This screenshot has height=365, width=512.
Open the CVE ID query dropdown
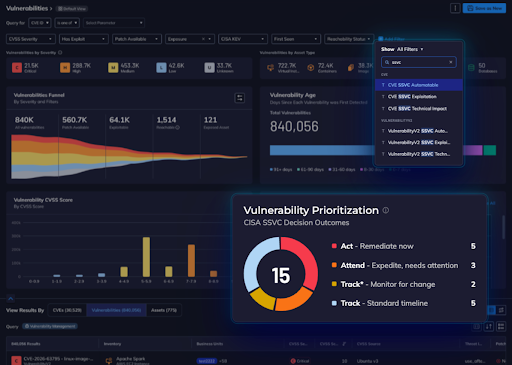tap(40, 23)
